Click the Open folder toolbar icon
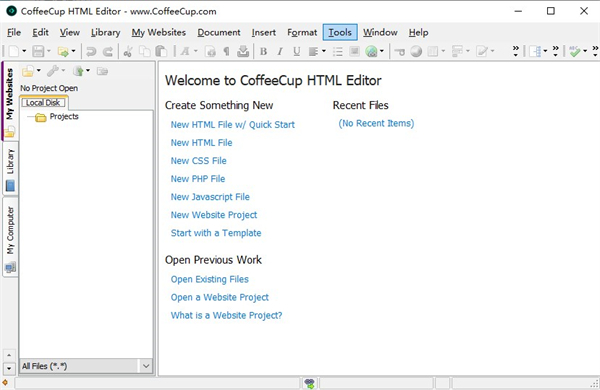The width and height of the screenshot is (600, 390). 63,51
